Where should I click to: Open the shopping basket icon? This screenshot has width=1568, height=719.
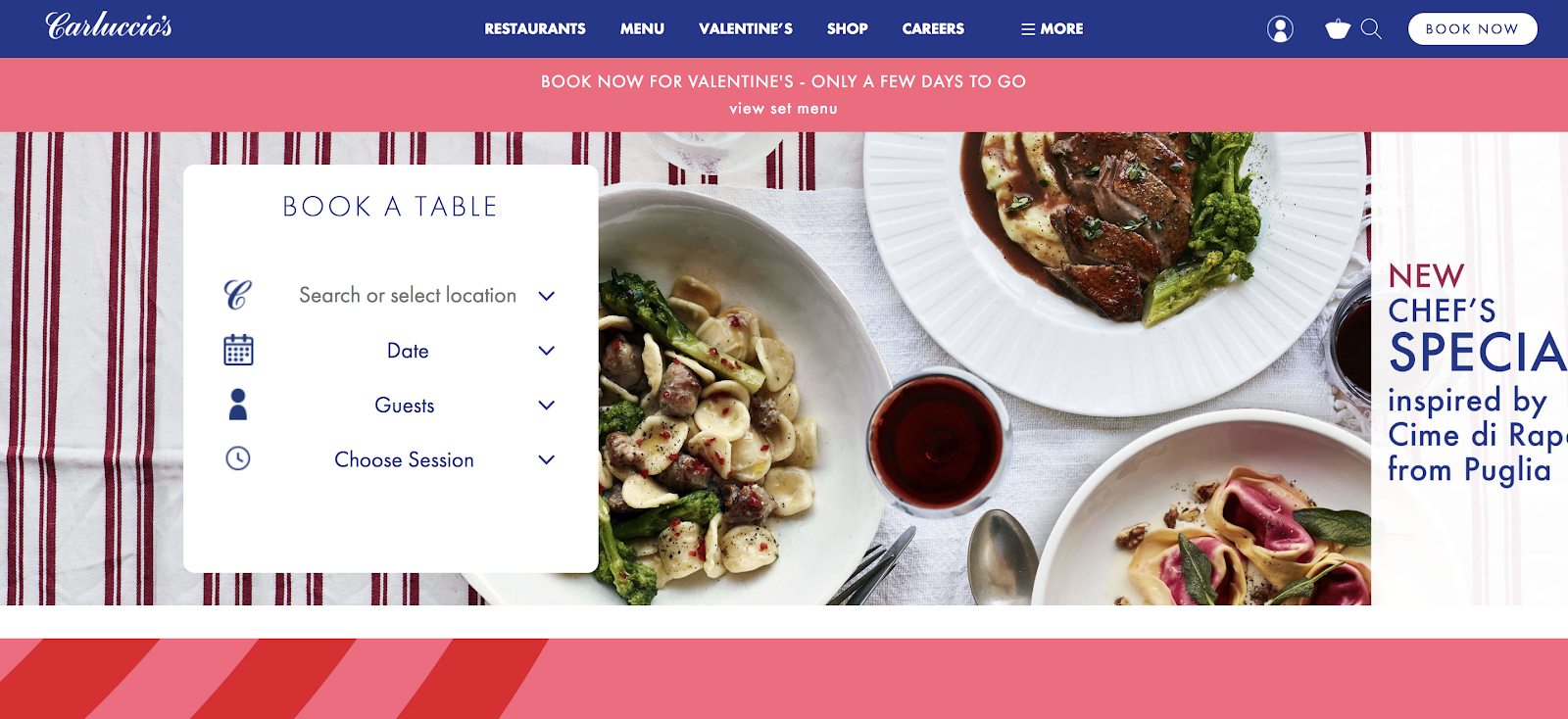[x=1338, y=29]
